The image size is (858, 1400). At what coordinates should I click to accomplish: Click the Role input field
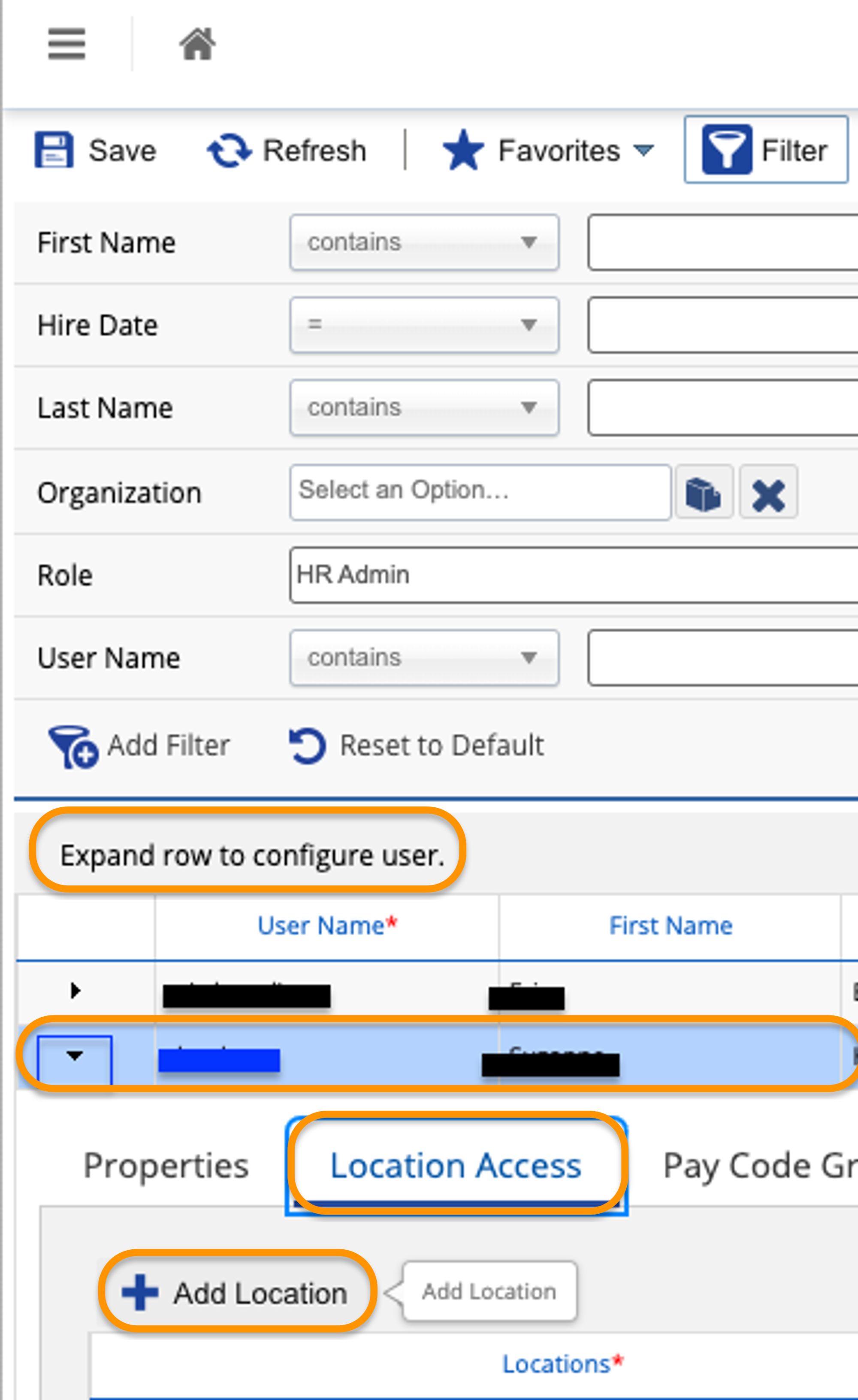574,575
